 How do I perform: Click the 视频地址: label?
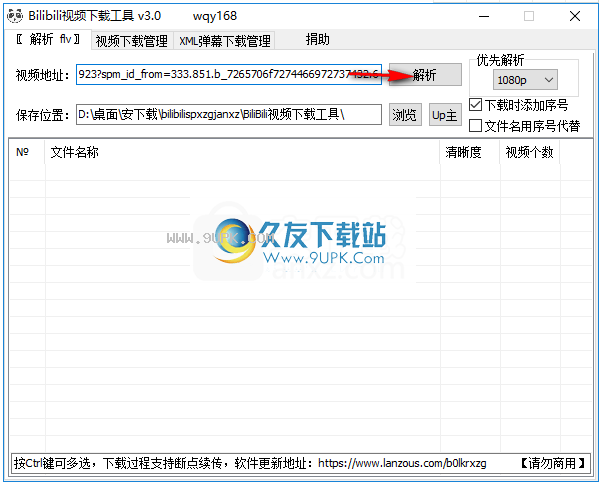click(43, 75)
